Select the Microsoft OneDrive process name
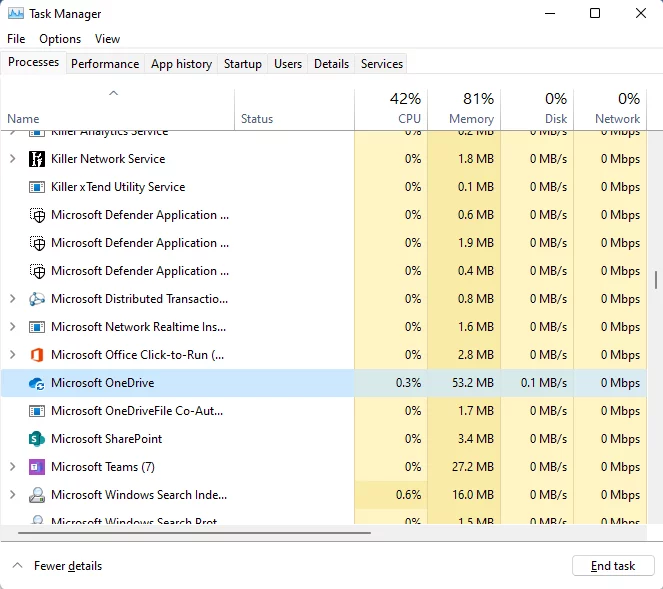Viewport: 663px width, 589px height. tap(103, 383)
